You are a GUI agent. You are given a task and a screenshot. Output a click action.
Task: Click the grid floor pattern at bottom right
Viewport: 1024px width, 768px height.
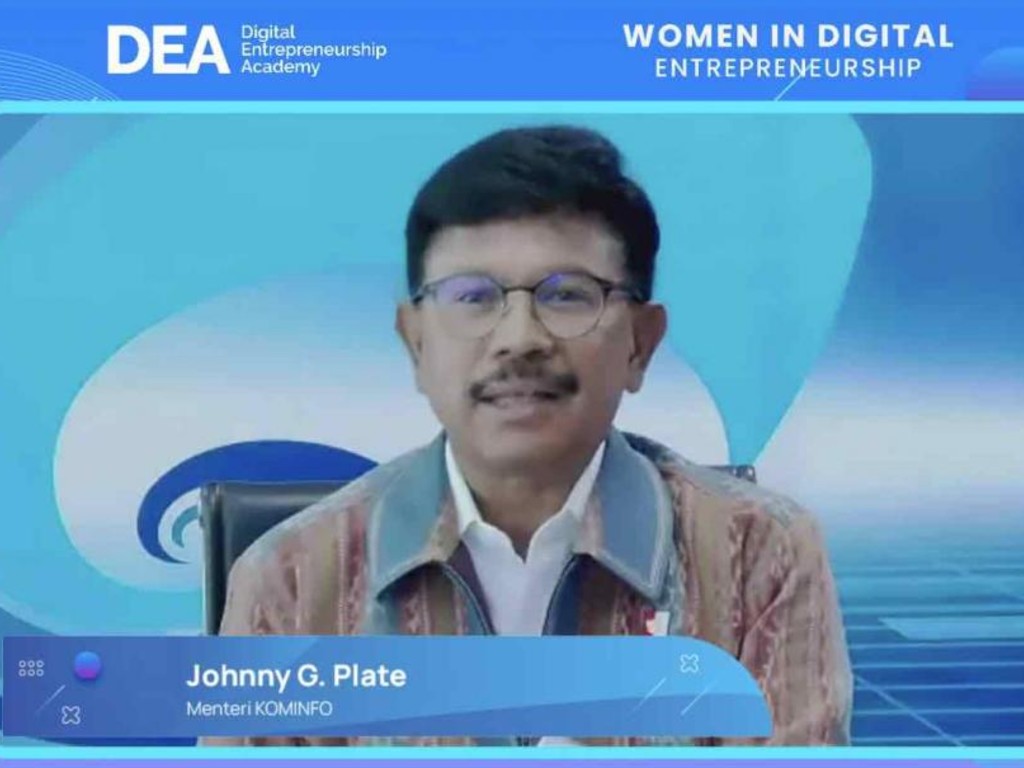pos(930,660)
